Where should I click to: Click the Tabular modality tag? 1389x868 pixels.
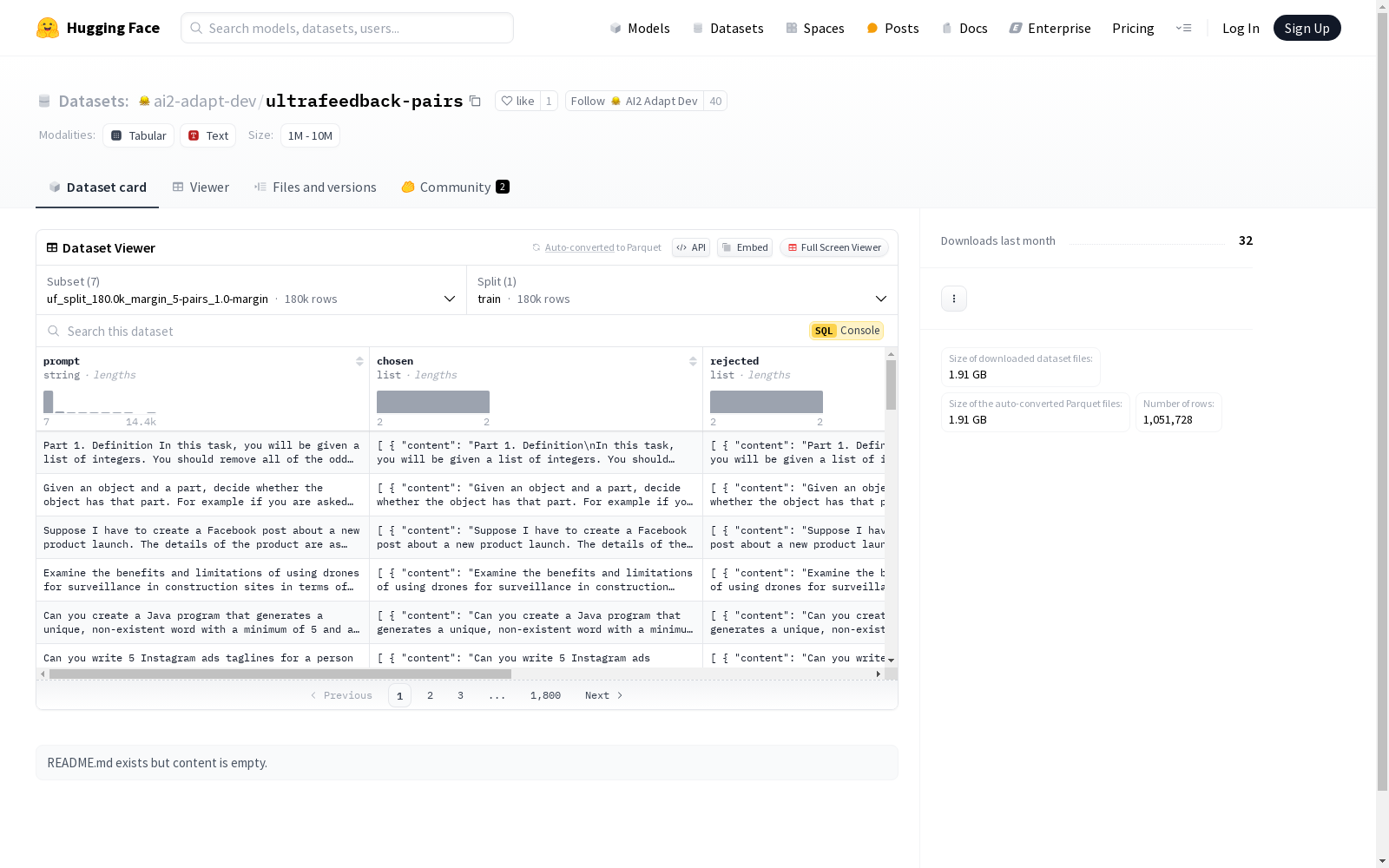pyautogui.click(x=139, y=135)
